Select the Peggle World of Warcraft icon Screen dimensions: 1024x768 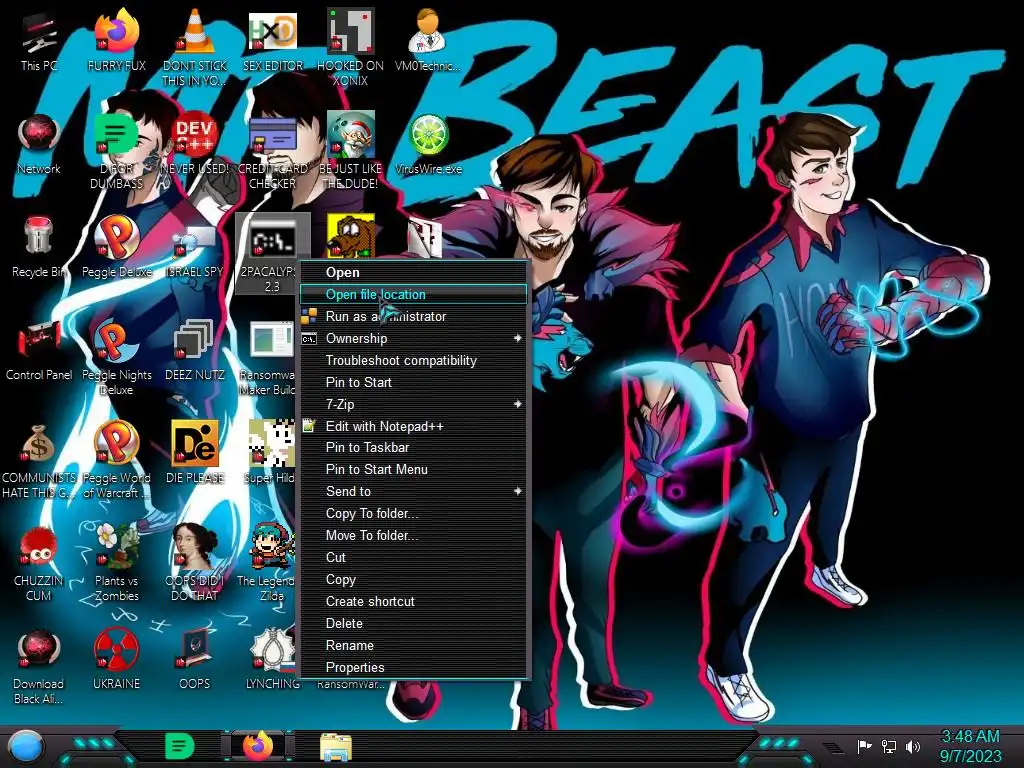116,461
